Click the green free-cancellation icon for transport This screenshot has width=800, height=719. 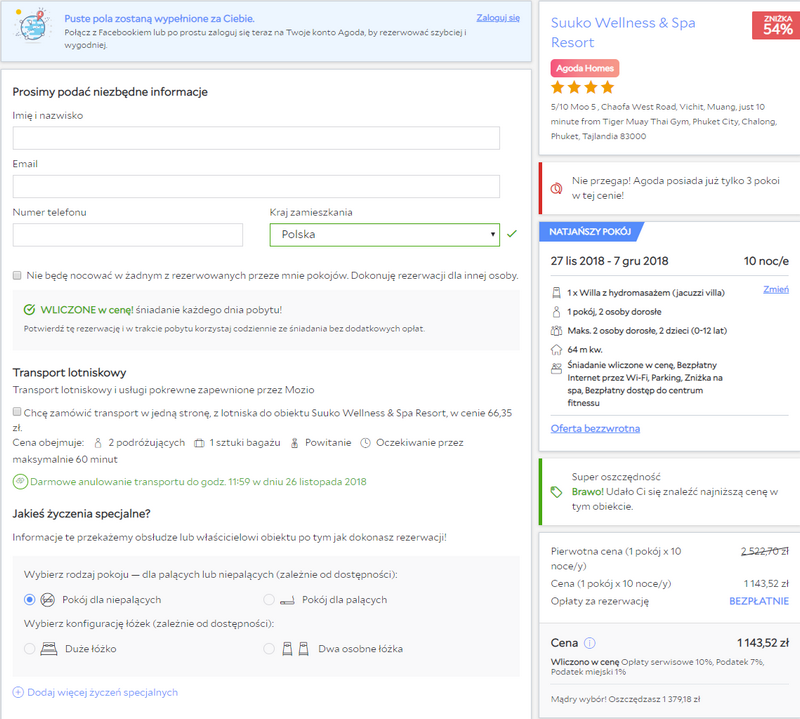point(20,482)
